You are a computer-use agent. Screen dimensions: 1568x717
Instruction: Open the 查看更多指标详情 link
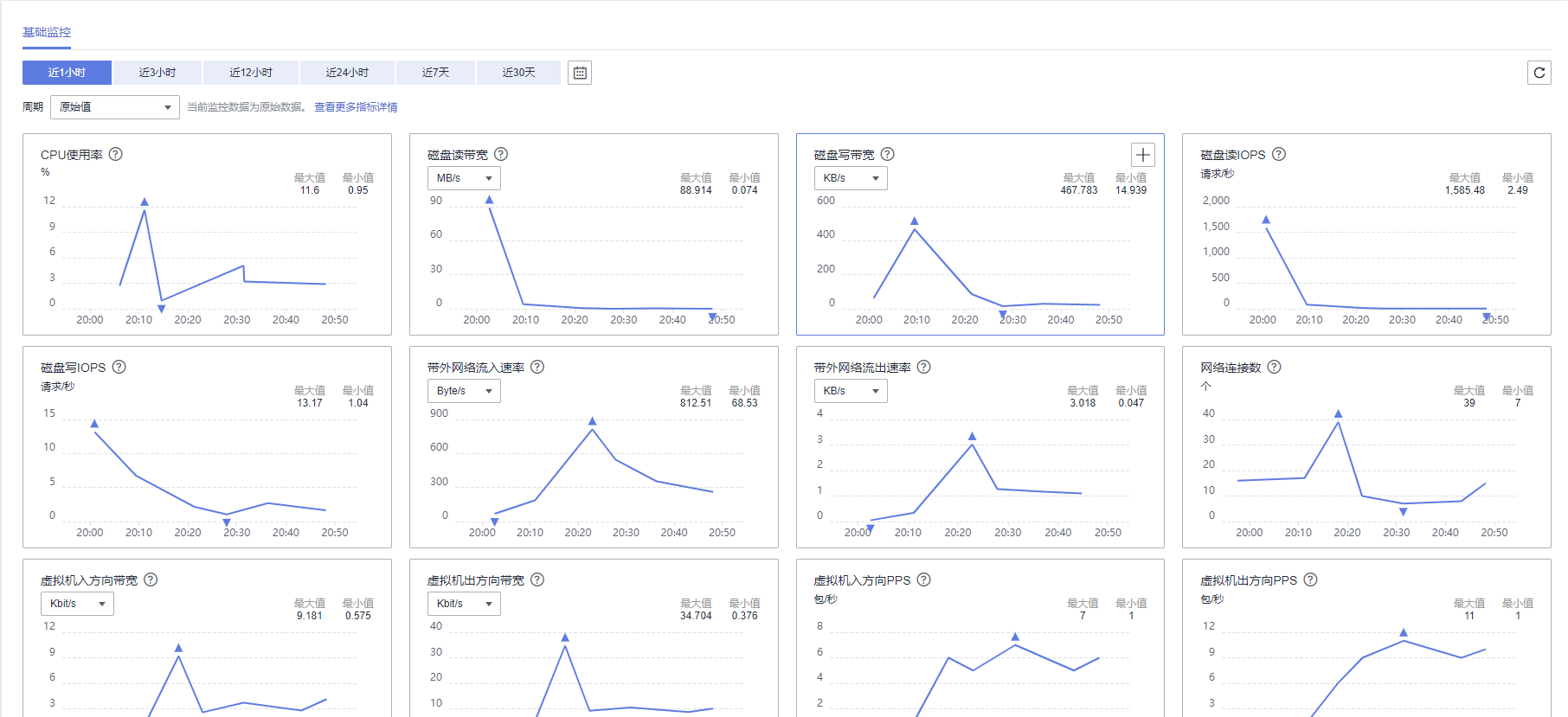356,107
